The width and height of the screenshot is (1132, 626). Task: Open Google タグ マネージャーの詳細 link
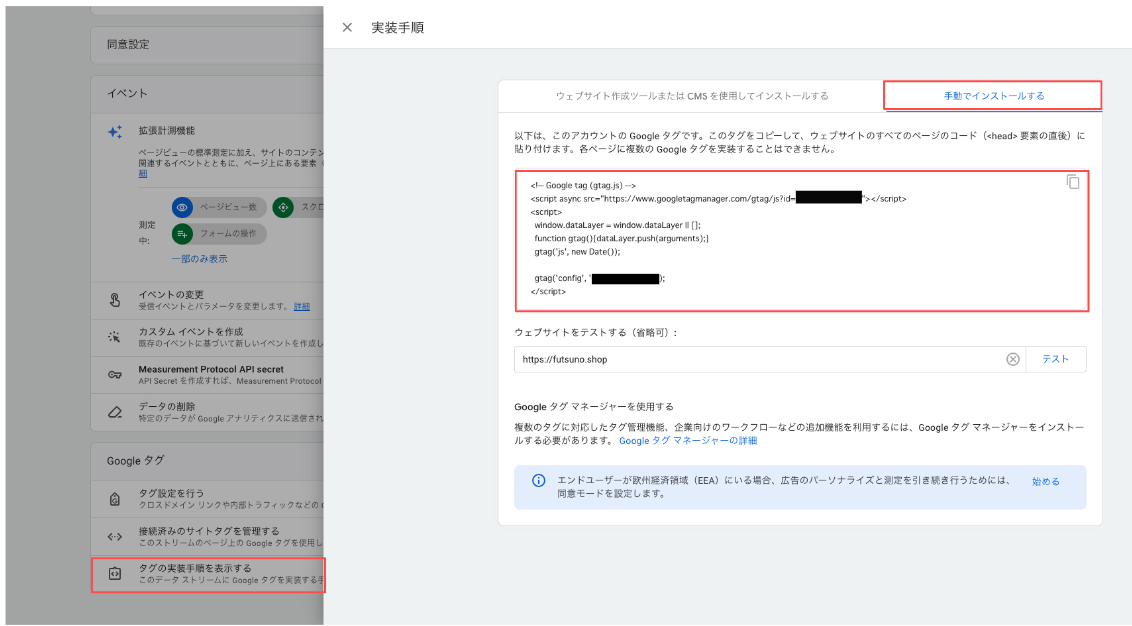click(x=687, y=440)
